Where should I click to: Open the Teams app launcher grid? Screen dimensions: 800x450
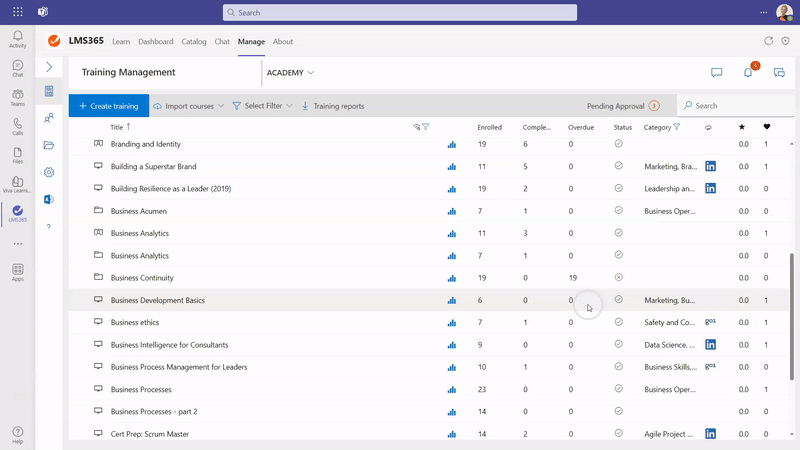click(x=18, y=12)
